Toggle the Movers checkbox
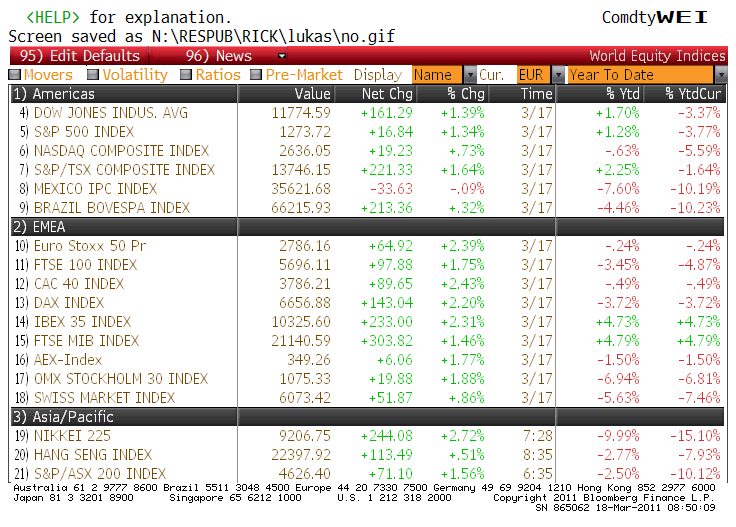 tap(15, 75)
